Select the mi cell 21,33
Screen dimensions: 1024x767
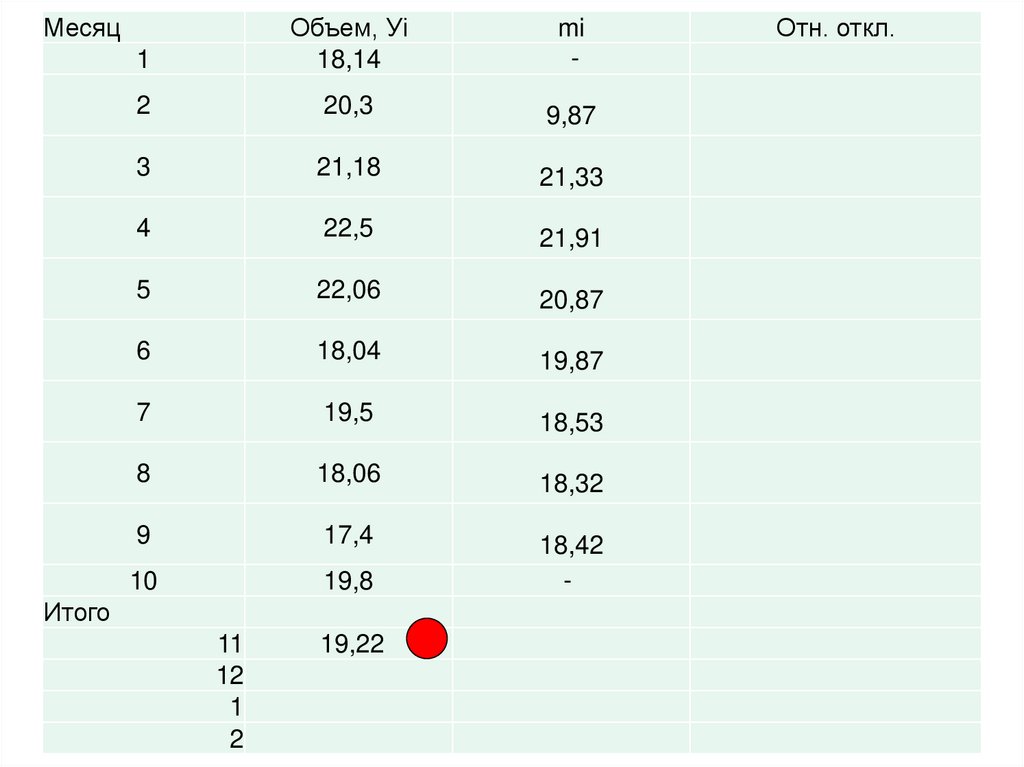click(570, 178)
